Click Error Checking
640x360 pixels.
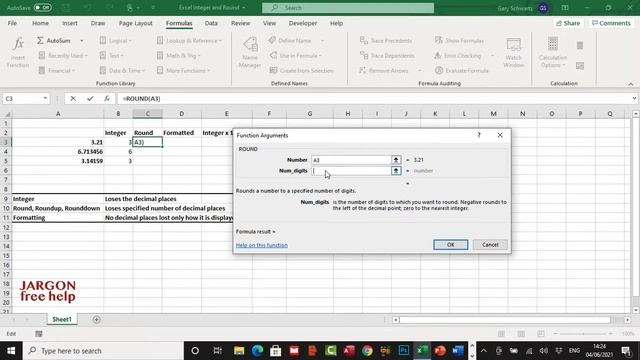(x=458, y=56)
